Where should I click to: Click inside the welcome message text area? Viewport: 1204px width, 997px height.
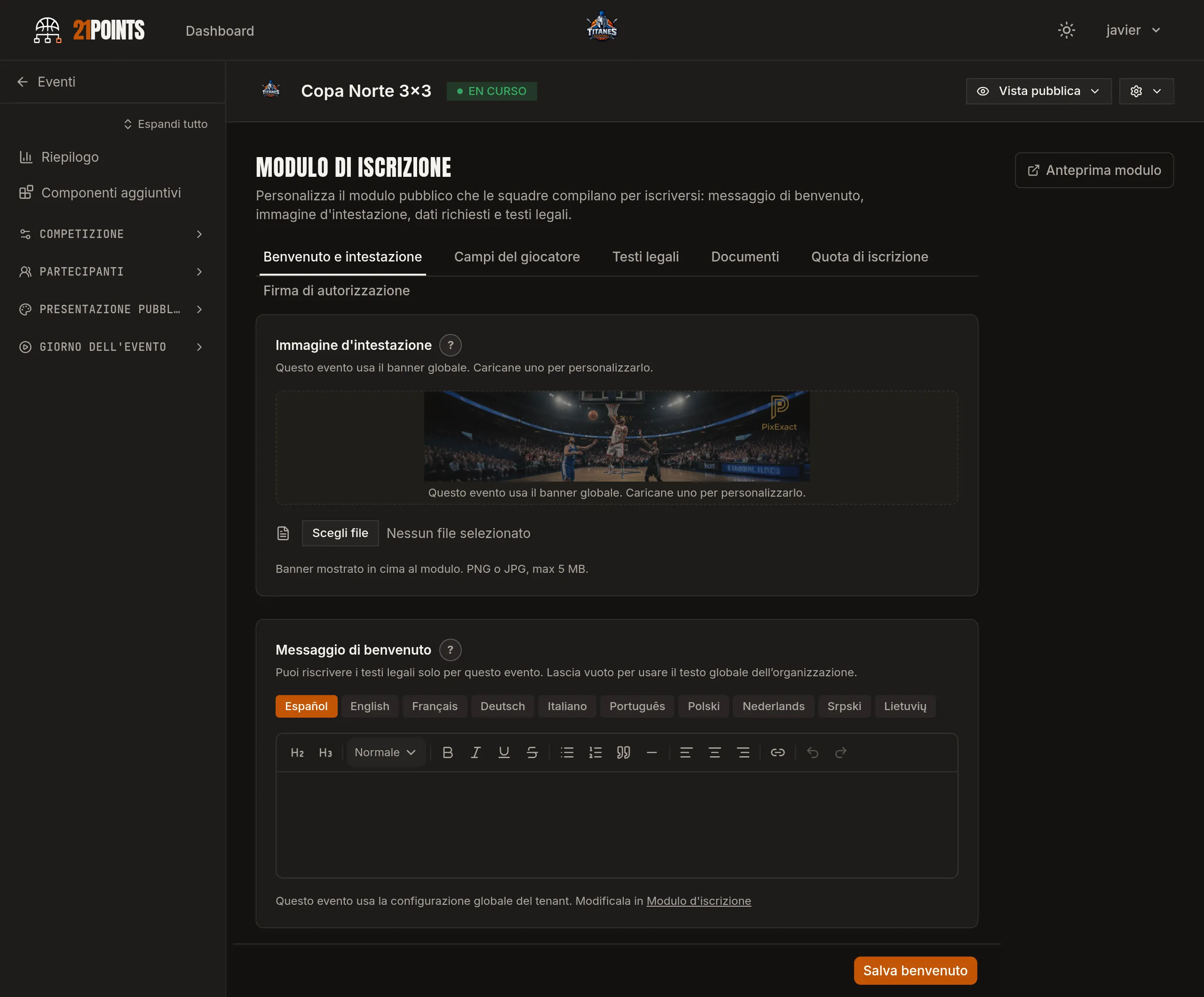616,824
